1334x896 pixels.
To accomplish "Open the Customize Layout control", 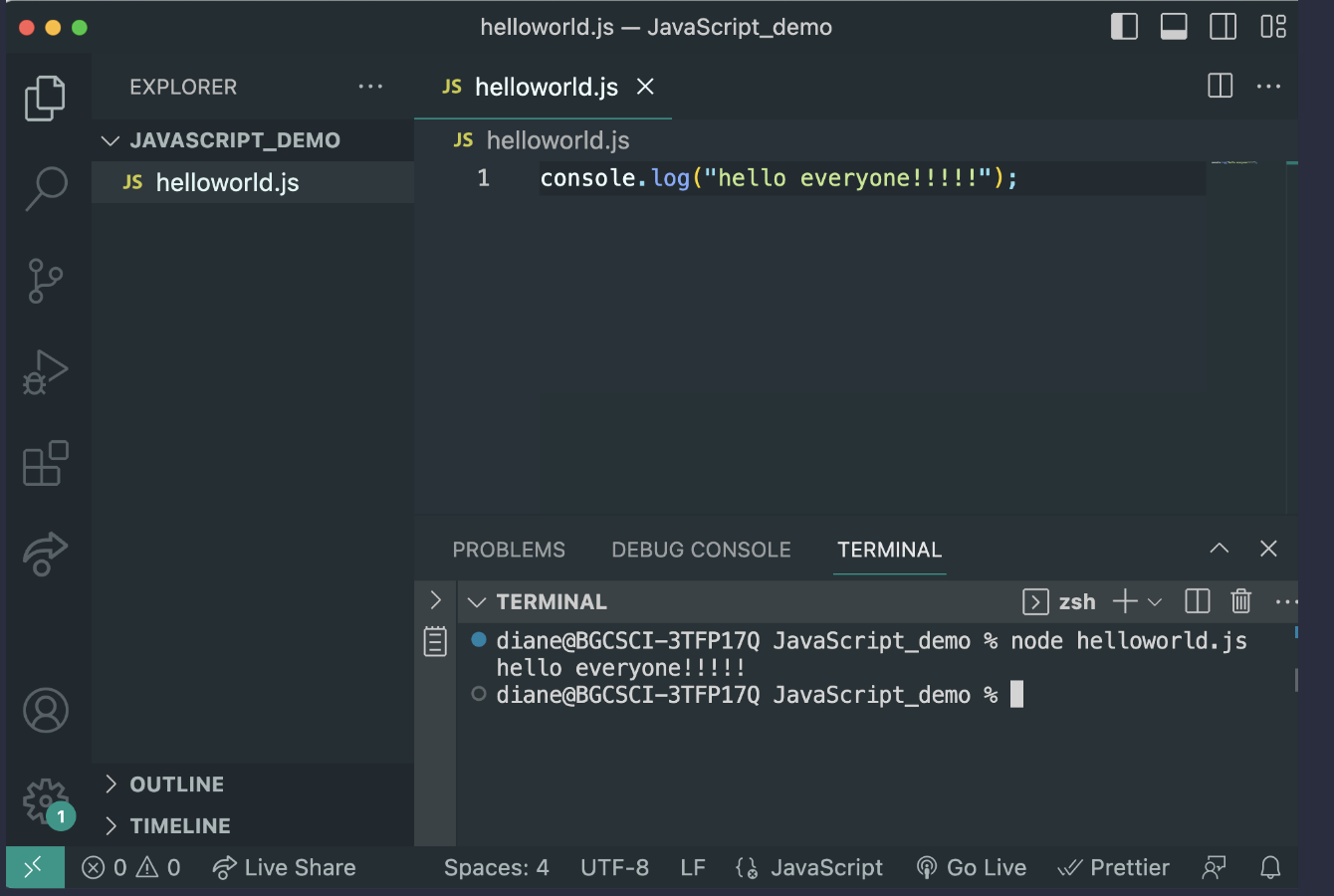I will (x=1273, y=27).
